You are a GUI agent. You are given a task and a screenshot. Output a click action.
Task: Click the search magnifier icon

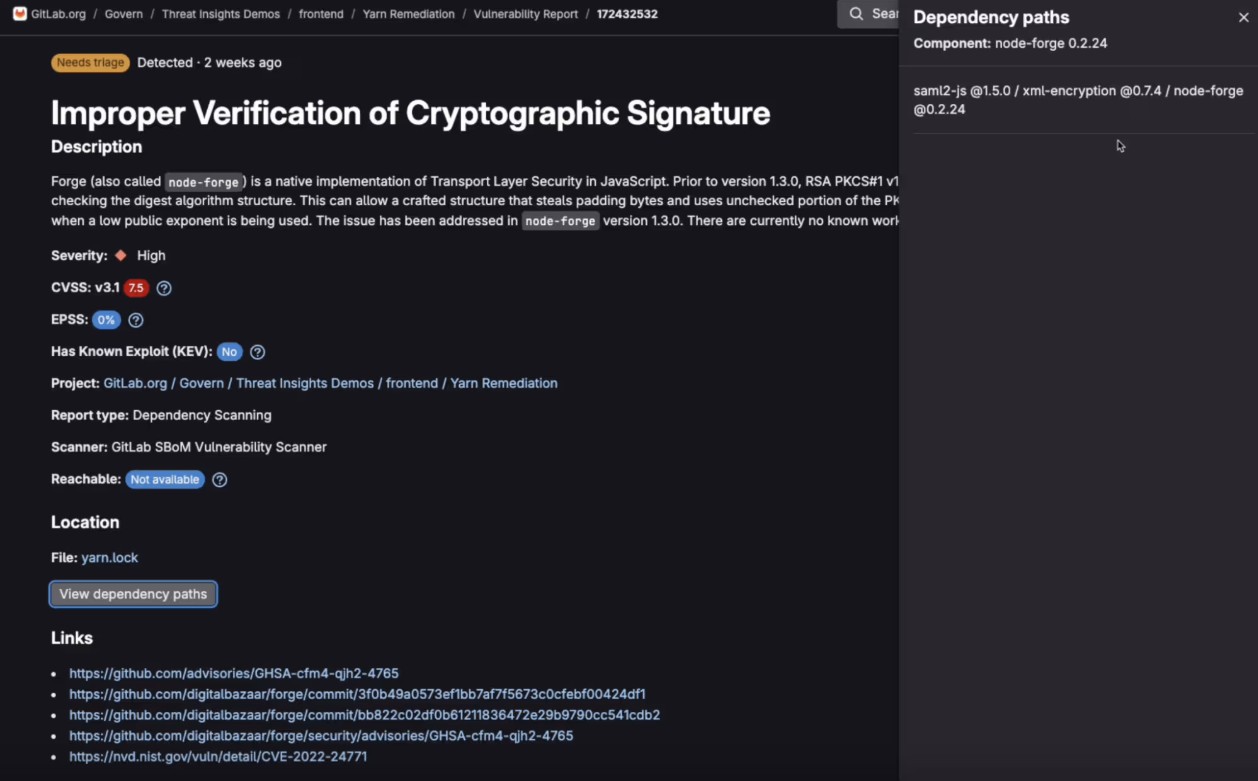coord(856,14)
